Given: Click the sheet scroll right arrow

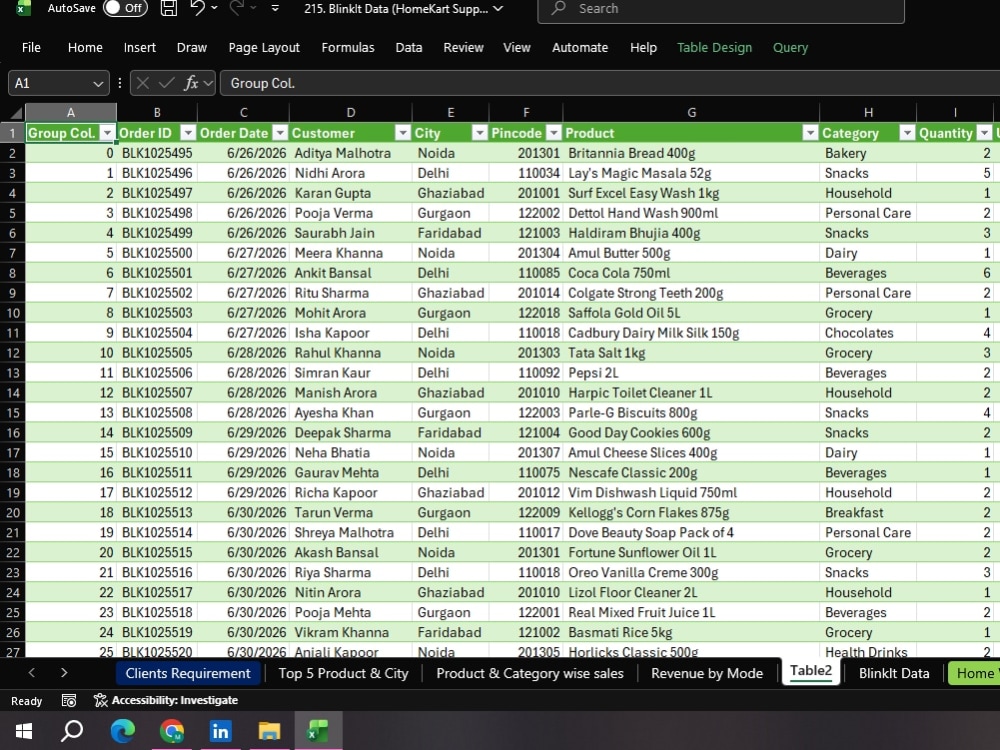Looking at the screenshot, I should coord(64,672).
